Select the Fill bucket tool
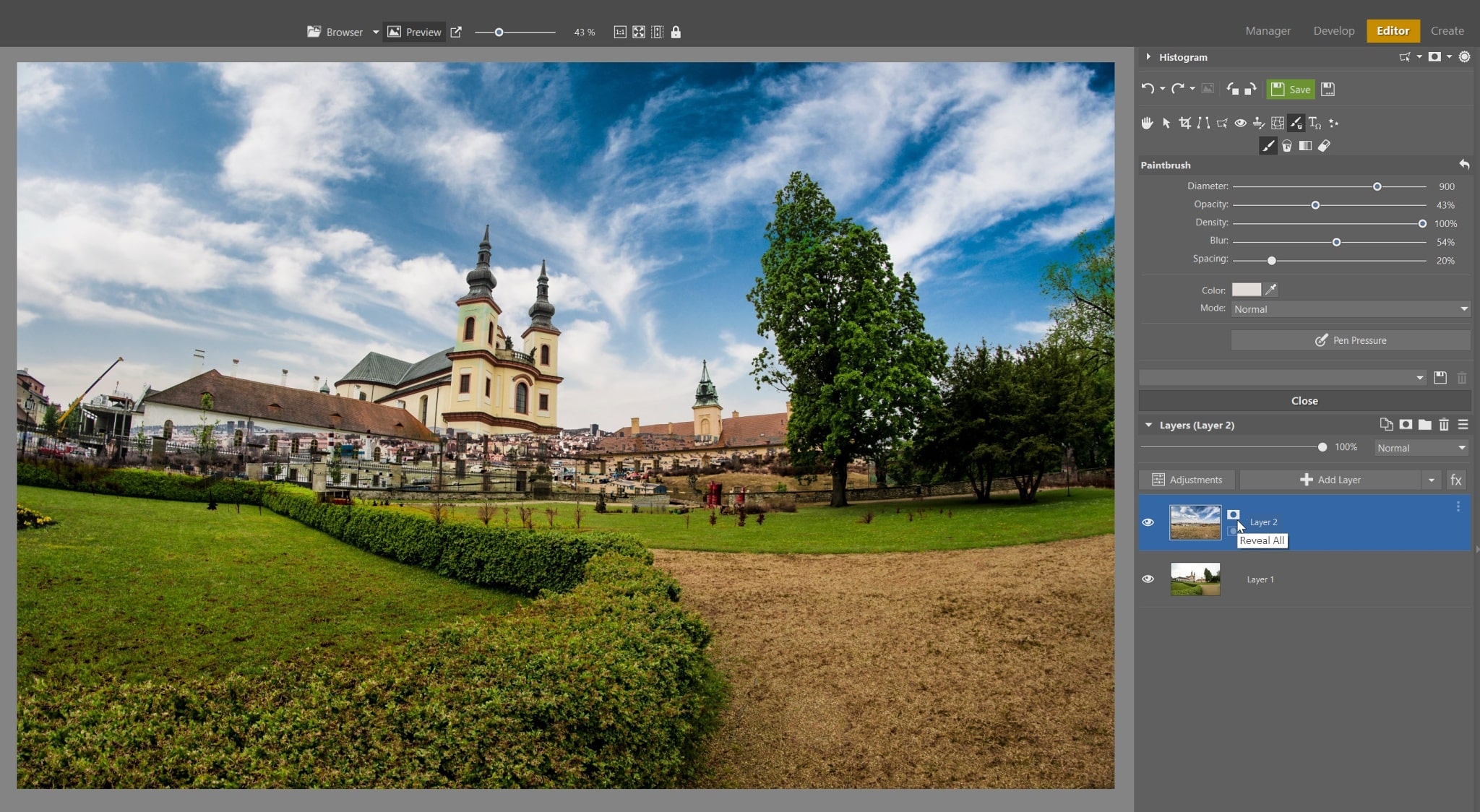 point(1287,146)
